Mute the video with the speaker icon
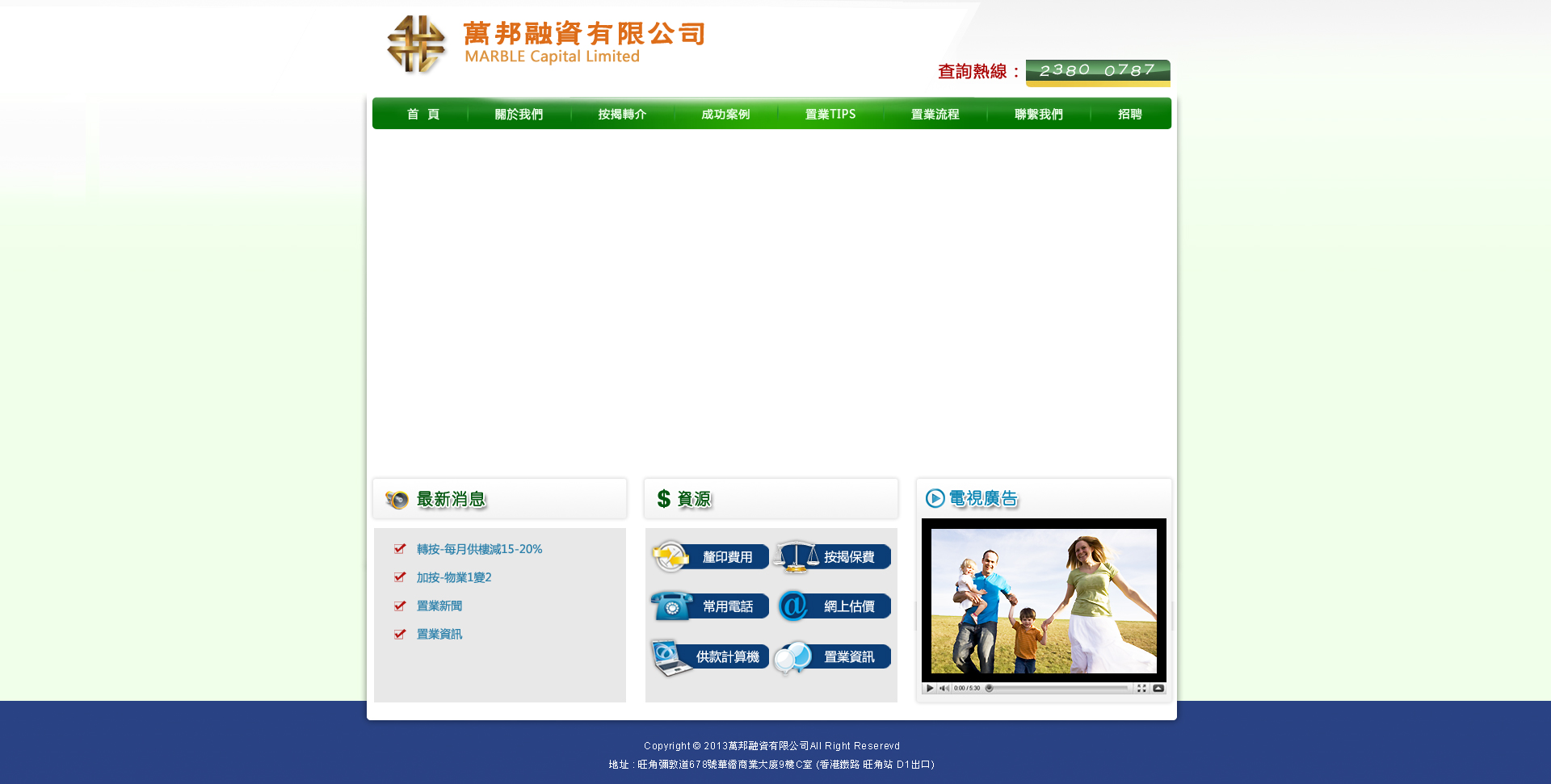Image resolution: width=1551 pixels, height=784 pixels. [x=944, y=689]
